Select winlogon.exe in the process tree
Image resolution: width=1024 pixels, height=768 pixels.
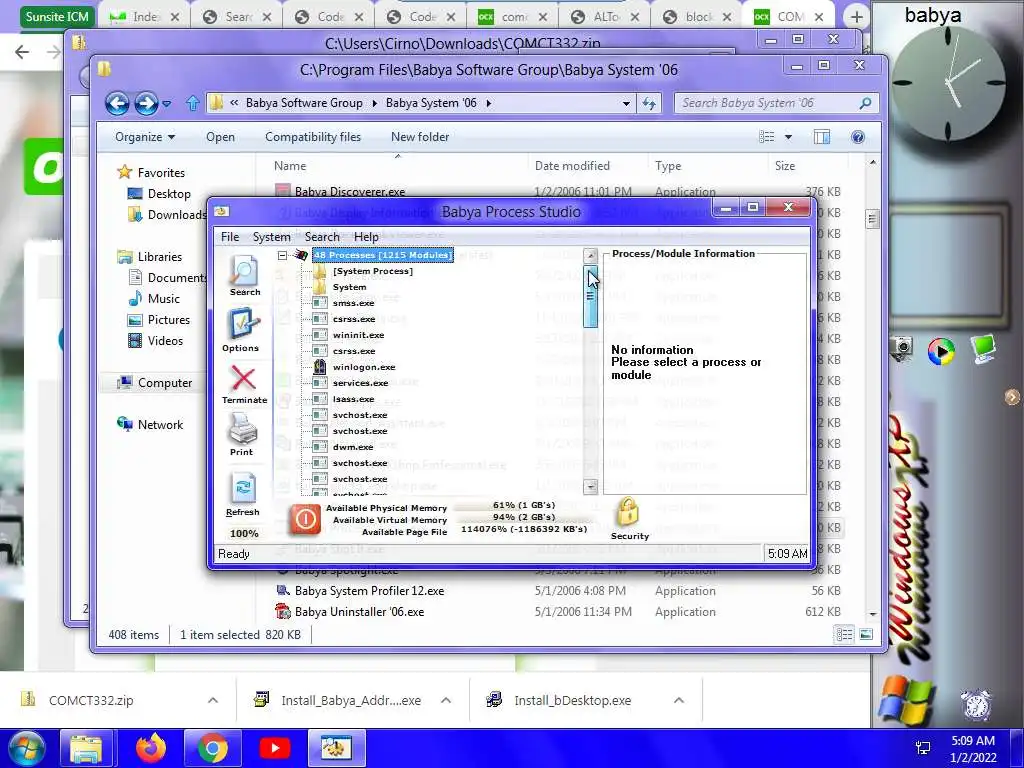[364, 367]
